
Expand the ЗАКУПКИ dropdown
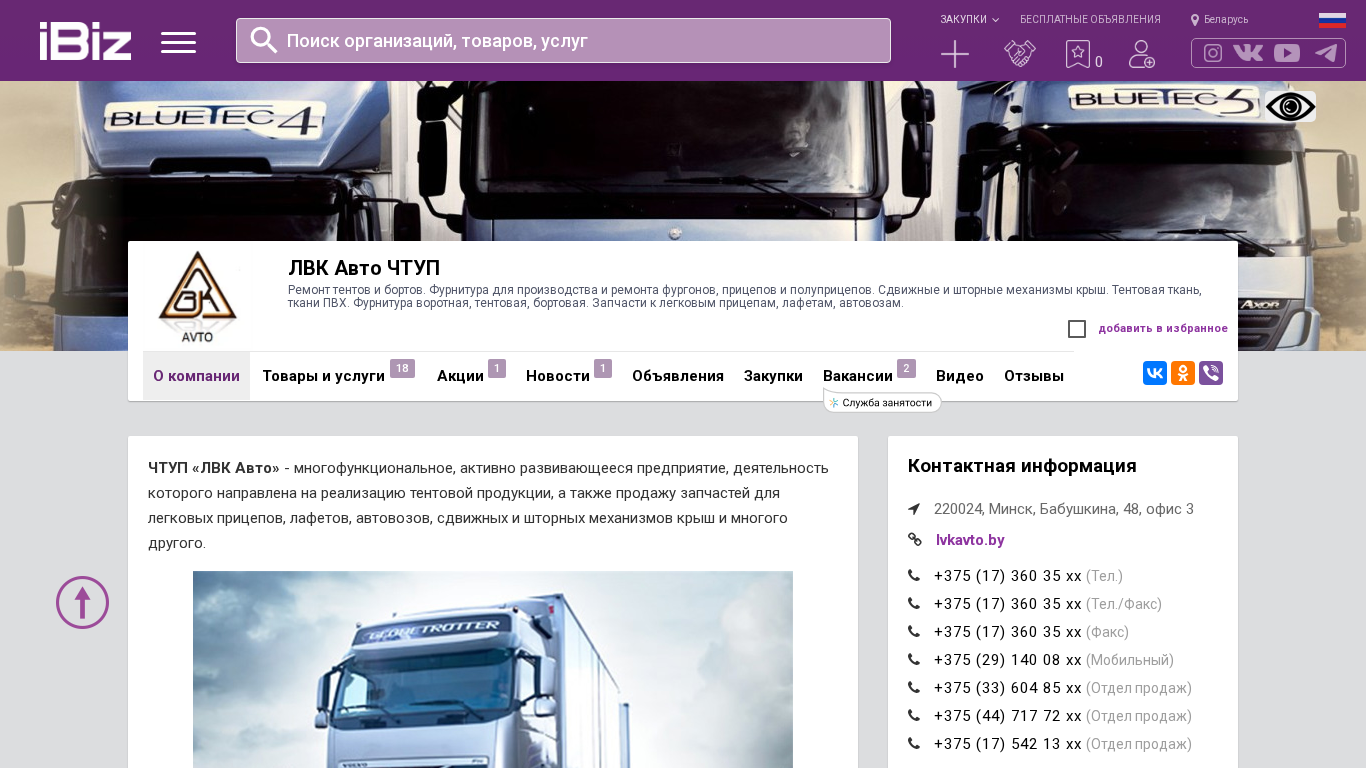pos(969,19)
